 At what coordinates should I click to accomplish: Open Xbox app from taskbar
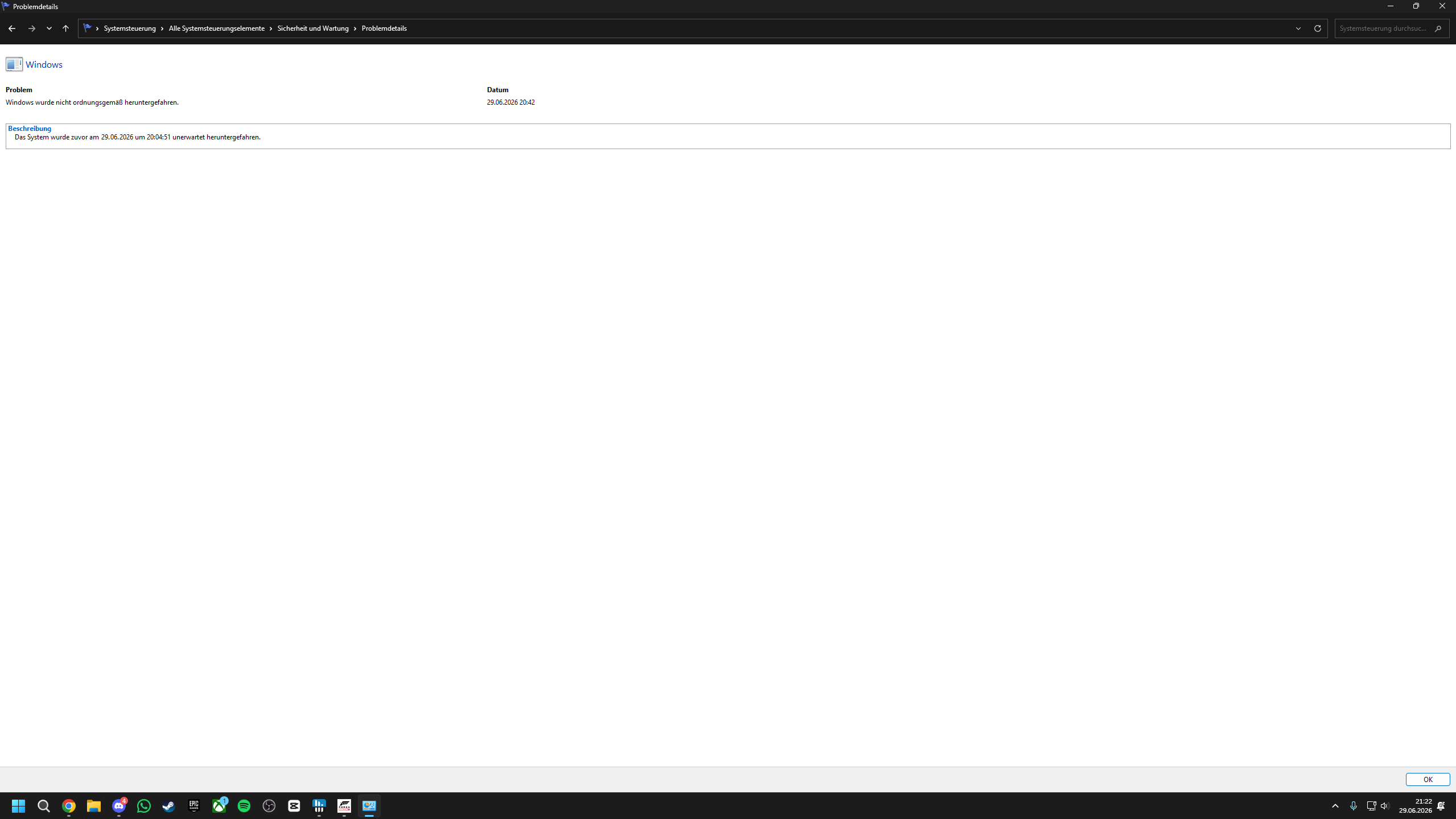pyautogui.click(x=219, y=806)
